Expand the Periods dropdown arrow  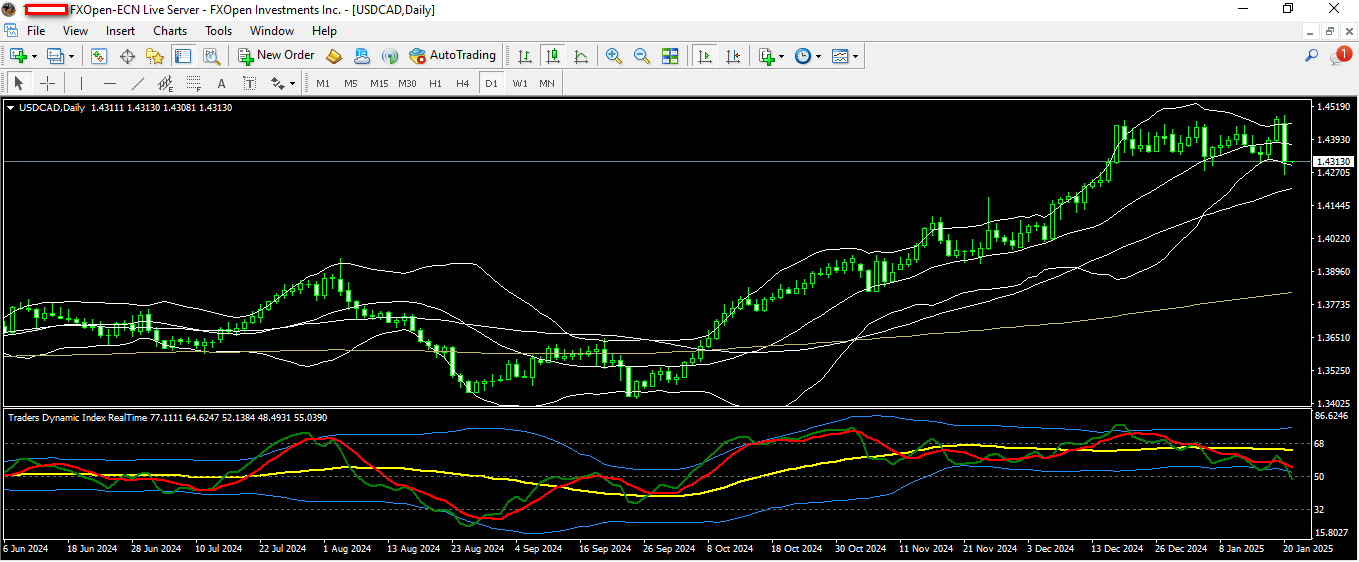[818, 56]
